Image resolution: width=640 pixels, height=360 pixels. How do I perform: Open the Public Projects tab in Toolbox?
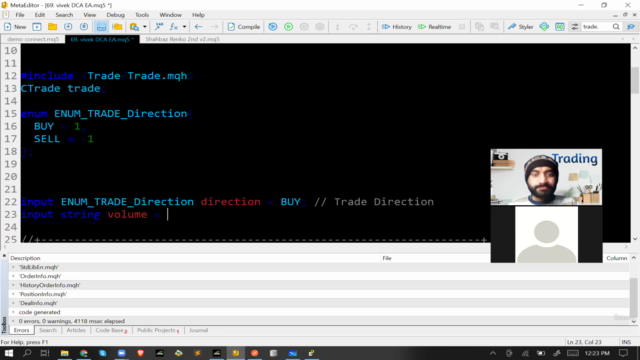click(158, 330)
